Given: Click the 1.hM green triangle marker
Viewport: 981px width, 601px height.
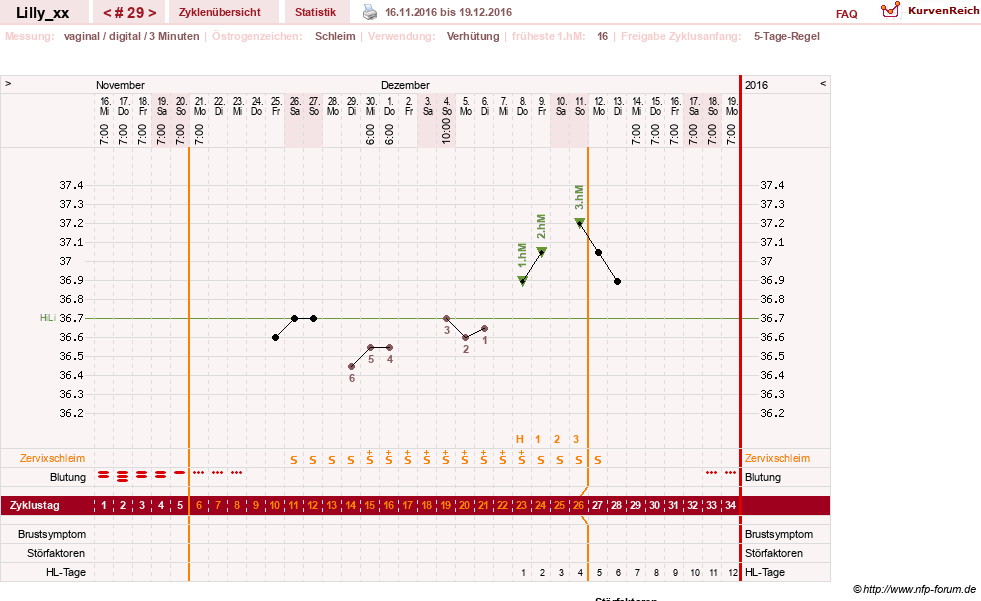Looking at the screenshot, I should (x=522, y=280).
